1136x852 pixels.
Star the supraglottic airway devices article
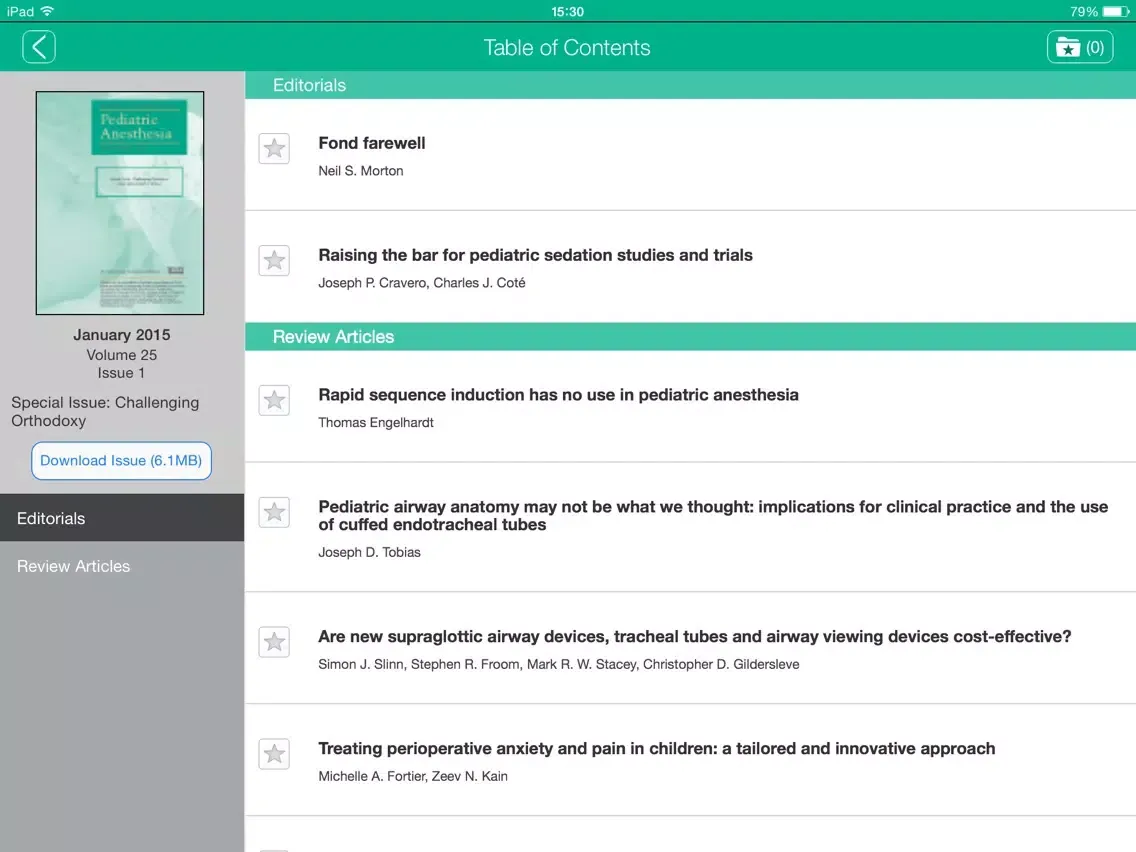click(x=274, y=642)
